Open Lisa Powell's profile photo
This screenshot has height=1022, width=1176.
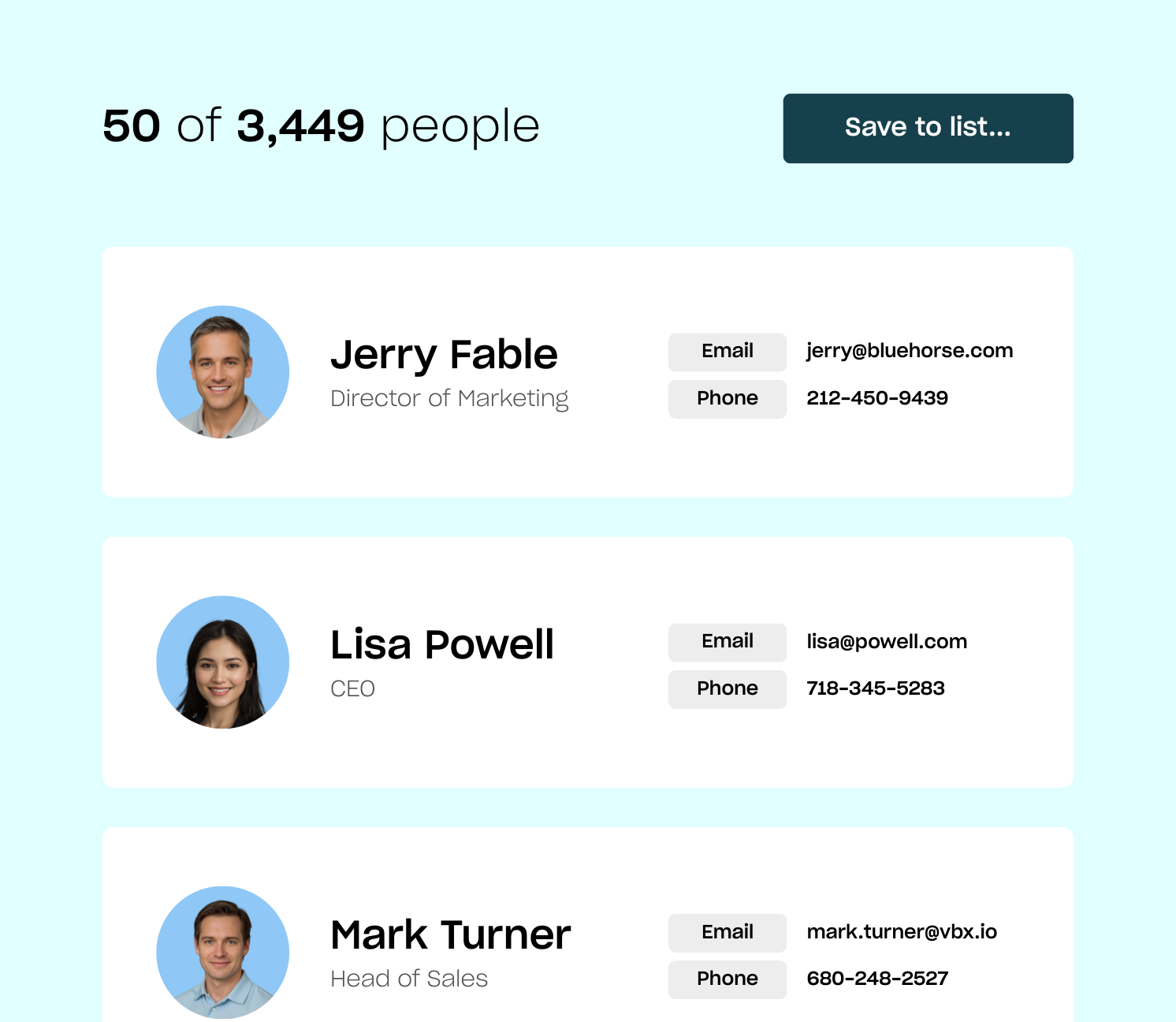tap(223, 662)
